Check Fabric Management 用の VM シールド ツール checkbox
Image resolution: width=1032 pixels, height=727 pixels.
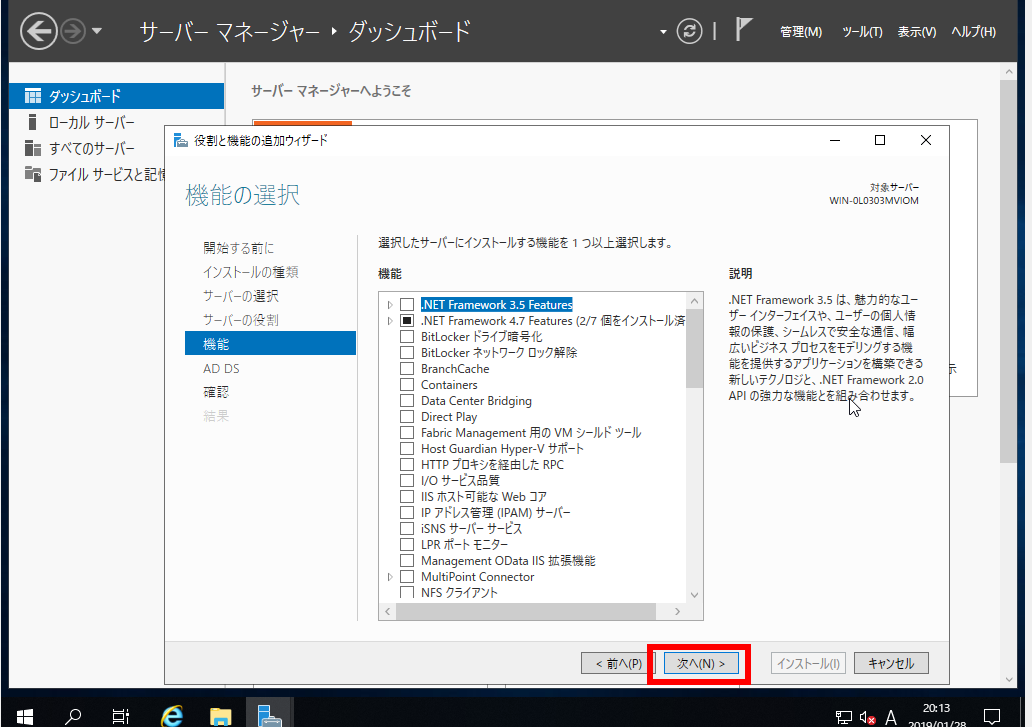407,433
